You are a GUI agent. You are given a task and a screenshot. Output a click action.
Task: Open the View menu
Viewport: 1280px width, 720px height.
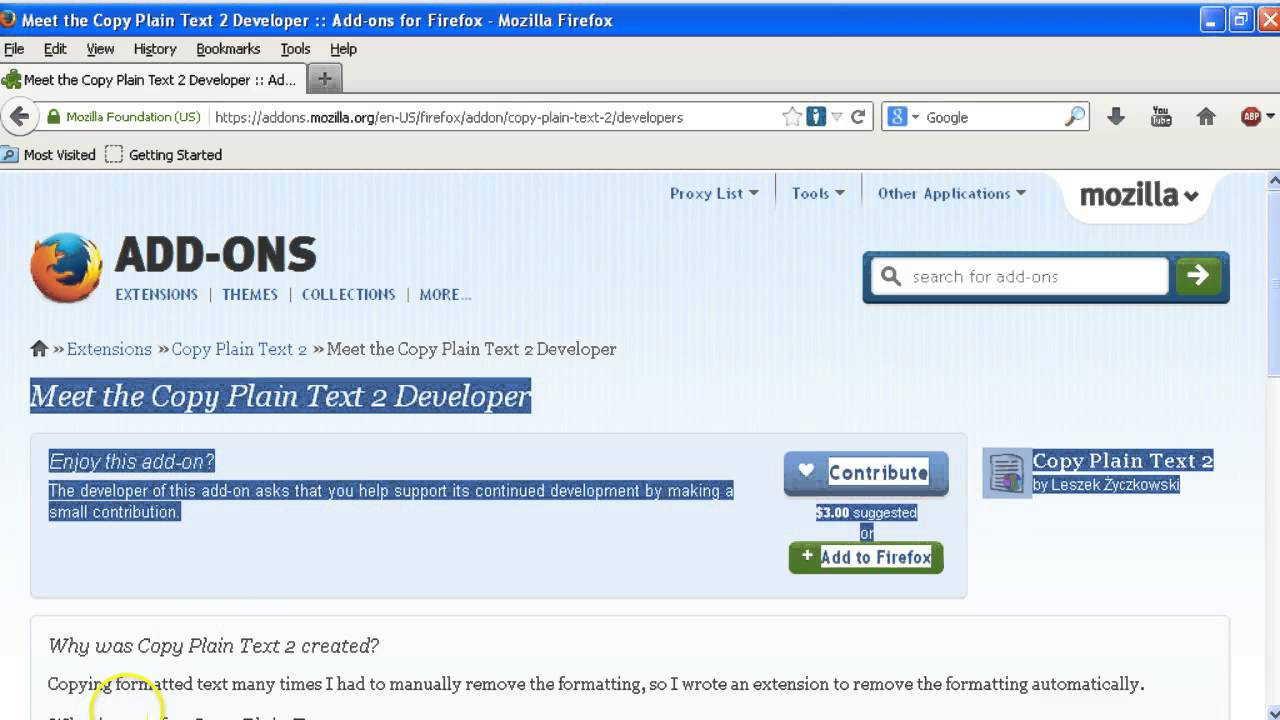(100, 48)
